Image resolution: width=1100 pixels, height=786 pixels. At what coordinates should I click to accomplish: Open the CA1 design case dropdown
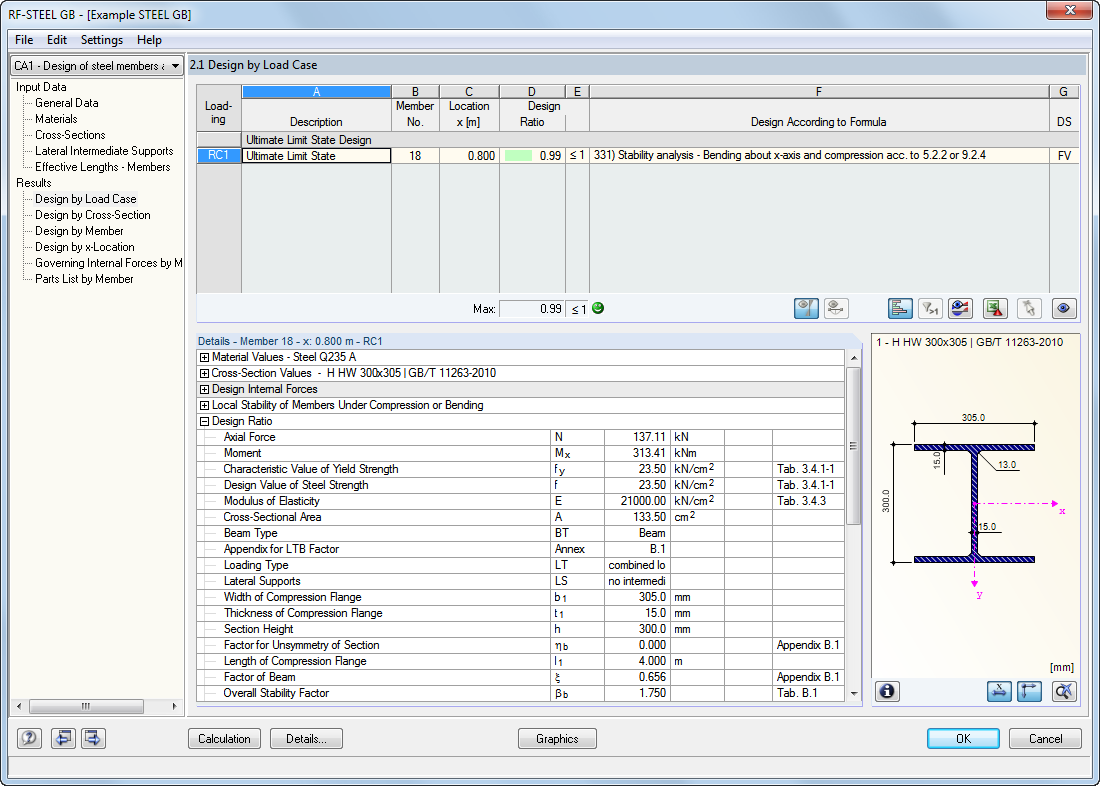click(x=97, y=66)
